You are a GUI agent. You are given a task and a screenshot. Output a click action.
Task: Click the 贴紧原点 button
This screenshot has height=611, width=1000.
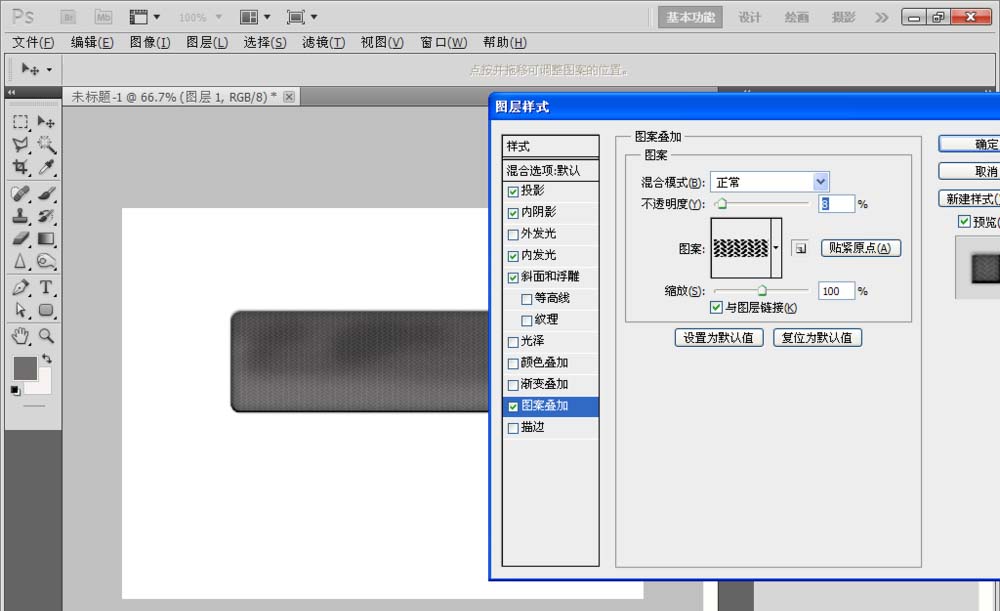tap(860, 248)
